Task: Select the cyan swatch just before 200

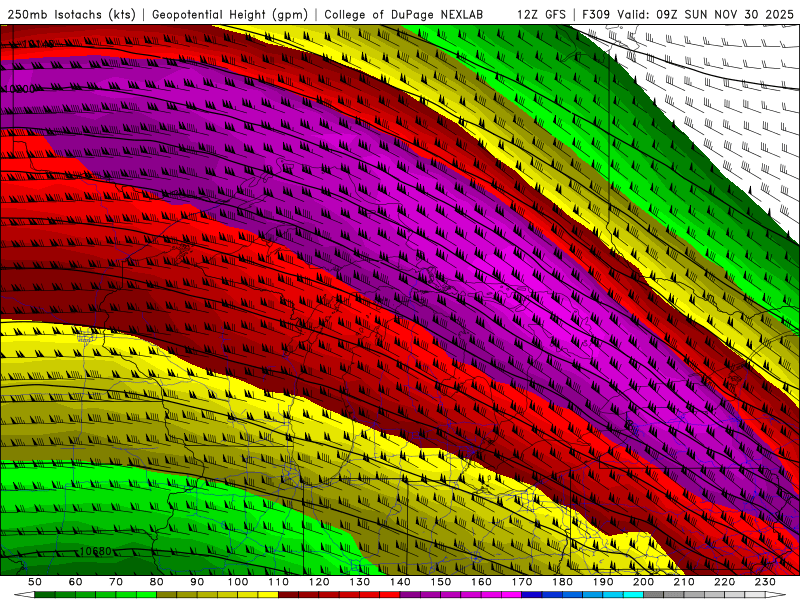Action: tap(633, 595)
